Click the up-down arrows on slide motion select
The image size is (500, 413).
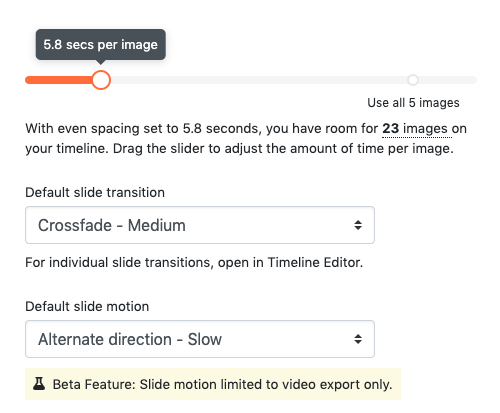click(358, 339)
